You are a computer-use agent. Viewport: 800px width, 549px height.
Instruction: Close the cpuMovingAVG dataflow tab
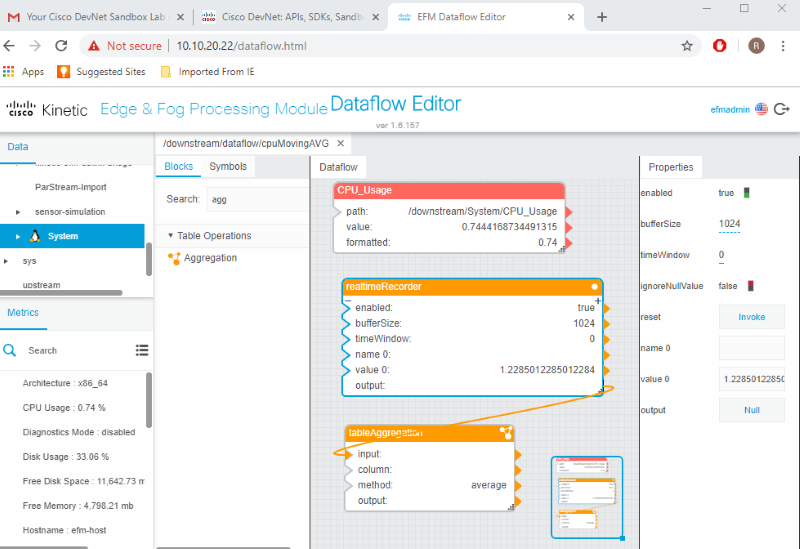(340, 143)
